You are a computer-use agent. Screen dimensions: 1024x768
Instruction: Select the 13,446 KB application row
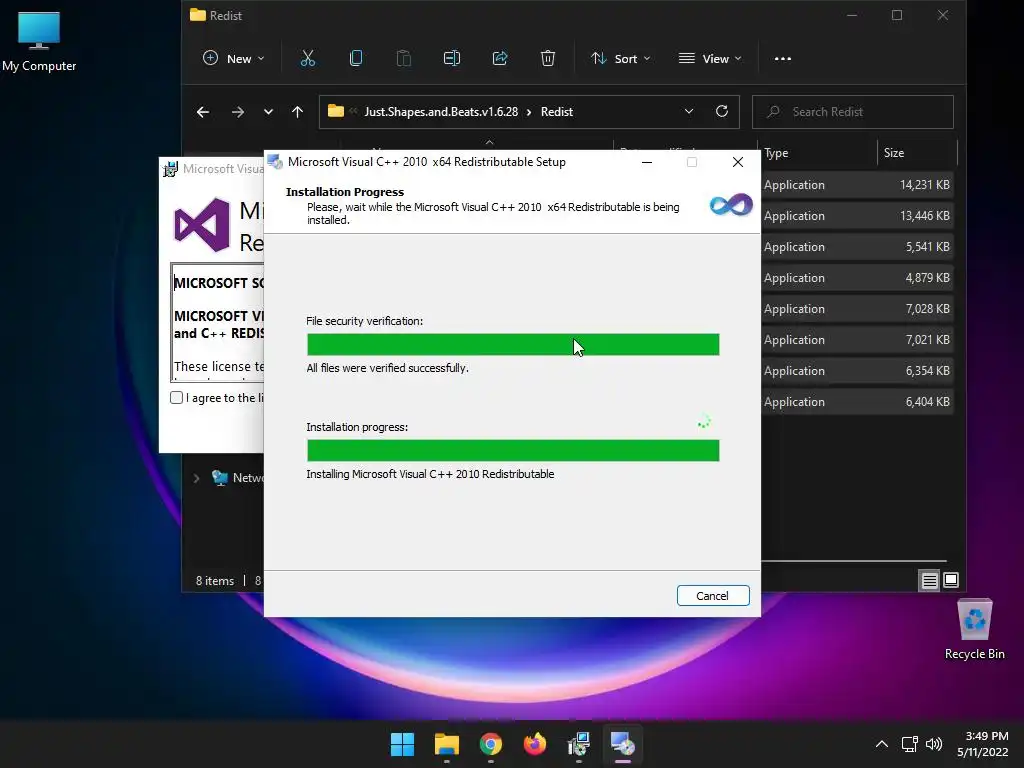pos(857,216)
